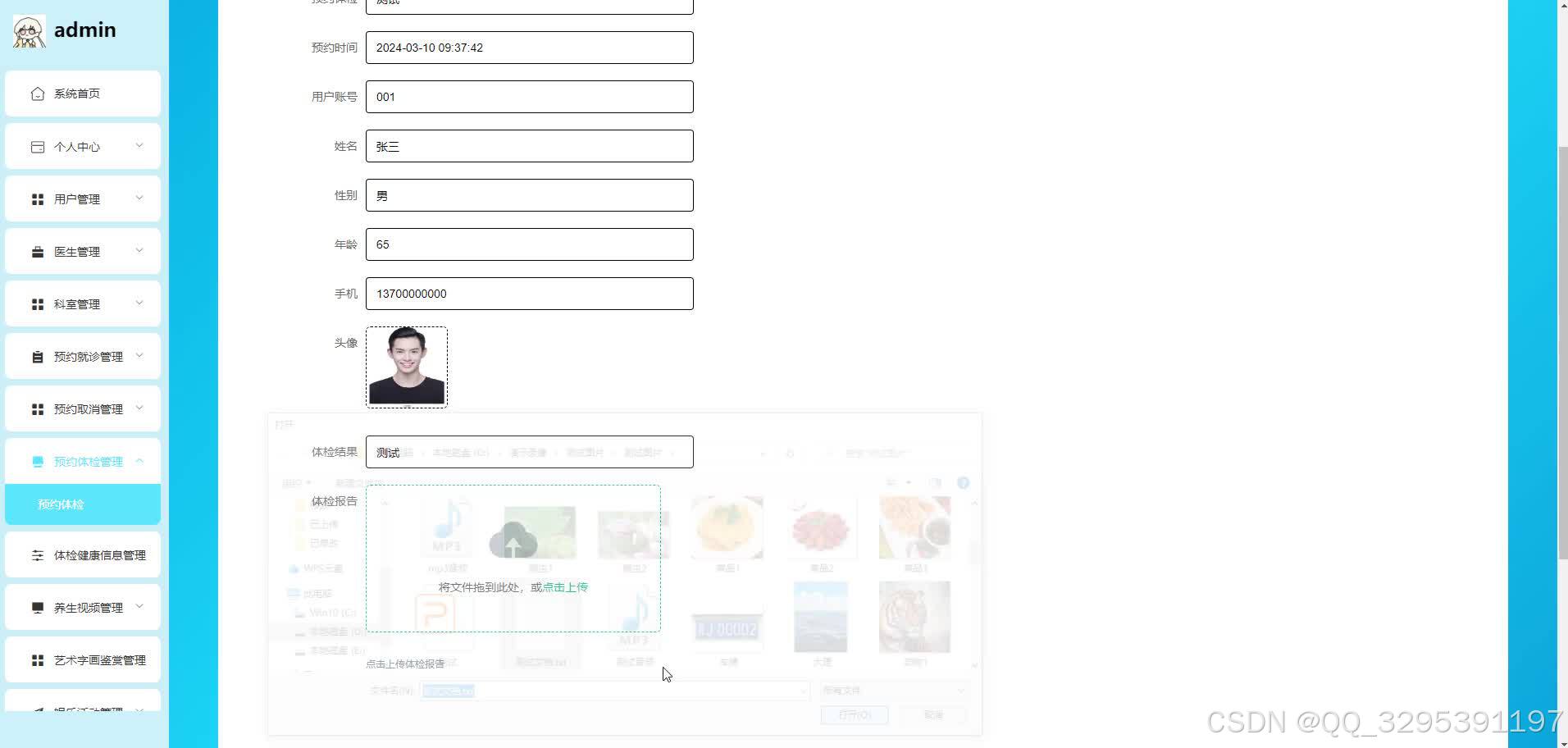Click the 点击上传体检报告 hint text
This screenshot has height=748, width=1568.
[405, 664]
